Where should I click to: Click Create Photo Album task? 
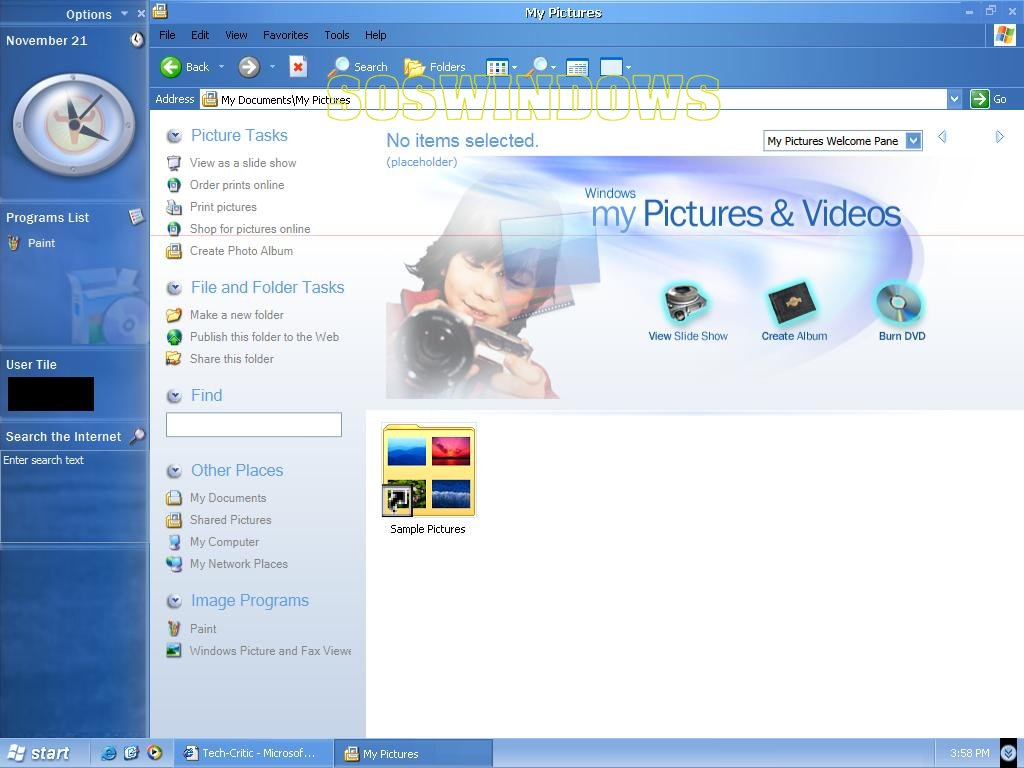pos(242,251)
